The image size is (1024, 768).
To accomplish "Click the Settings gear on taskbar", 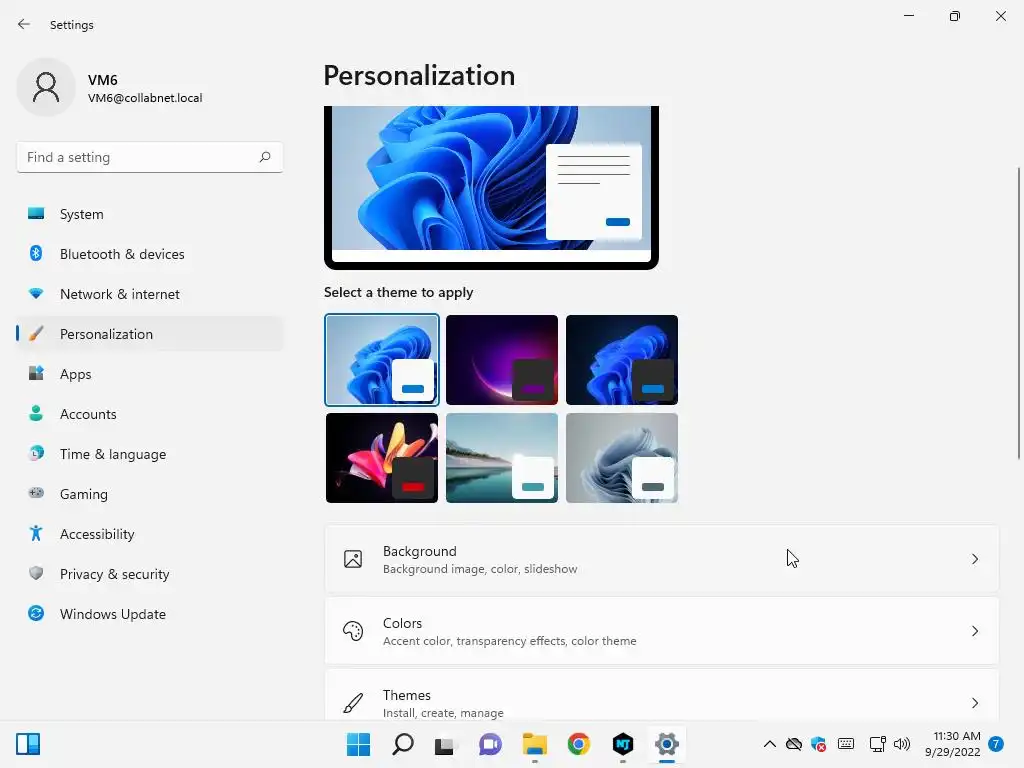I will (x=667, y=744).
